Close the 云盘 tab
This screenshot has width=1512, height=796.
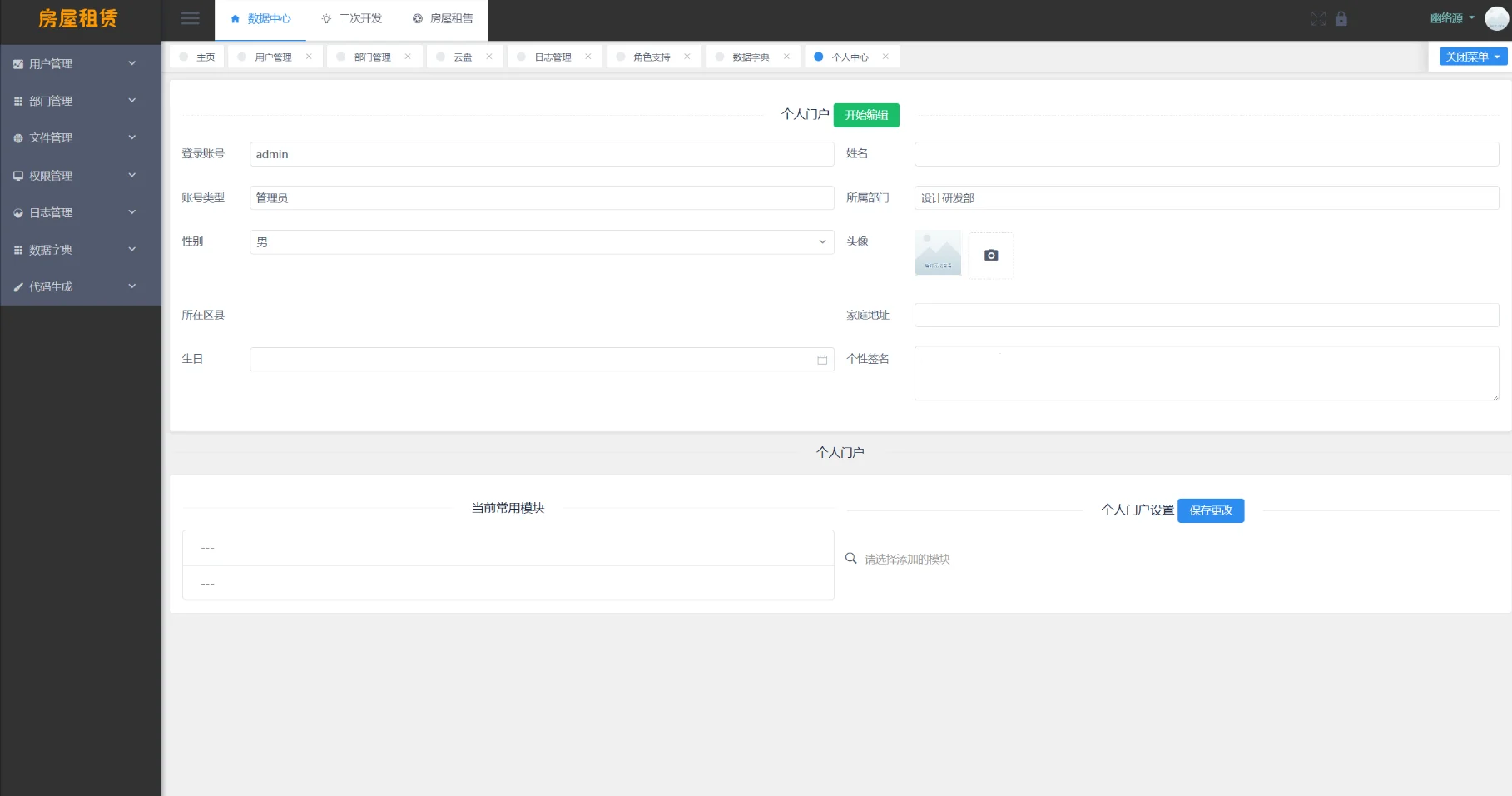click(489, 56)
